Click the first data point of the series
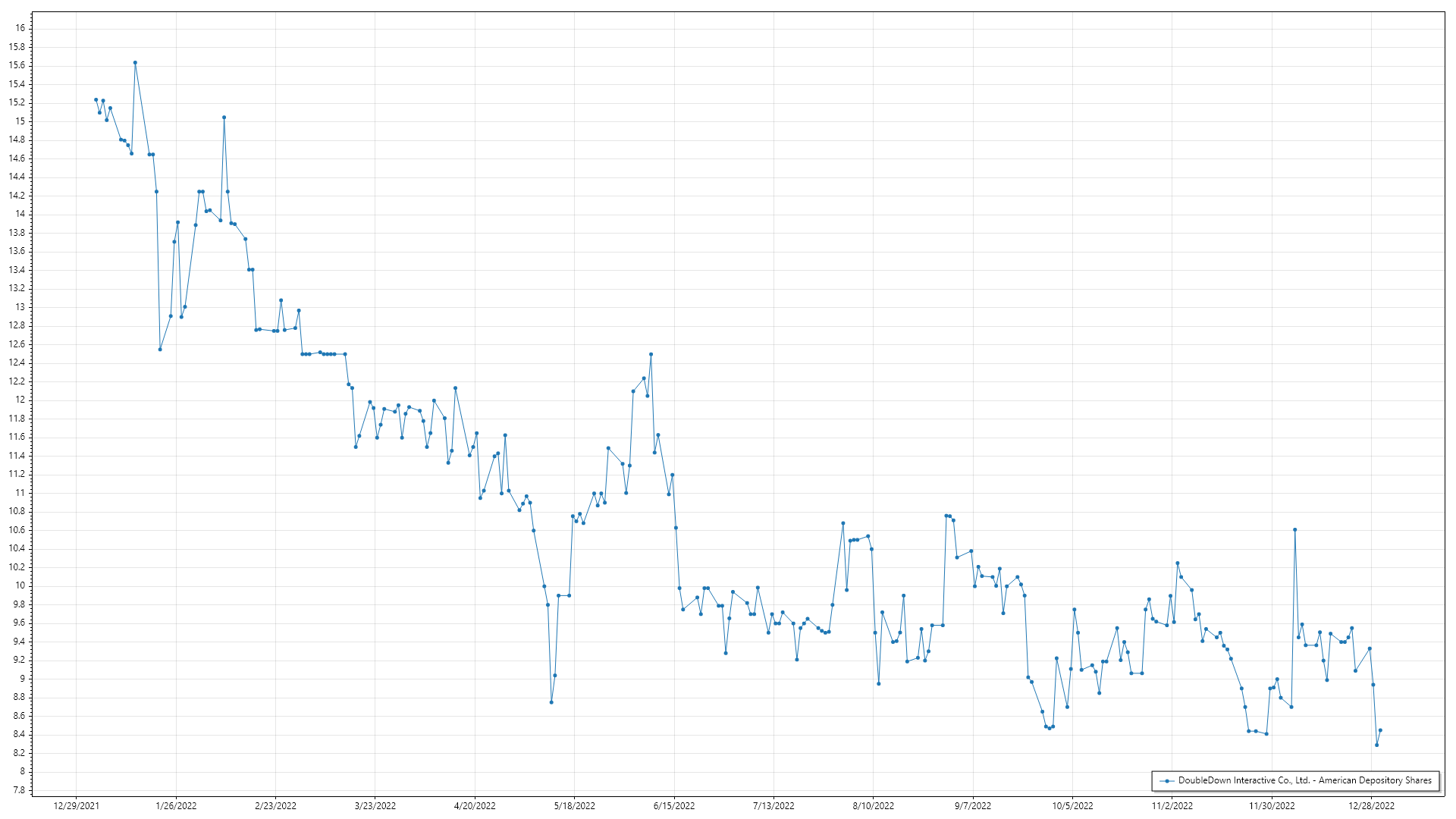 (x=96, y=99)
